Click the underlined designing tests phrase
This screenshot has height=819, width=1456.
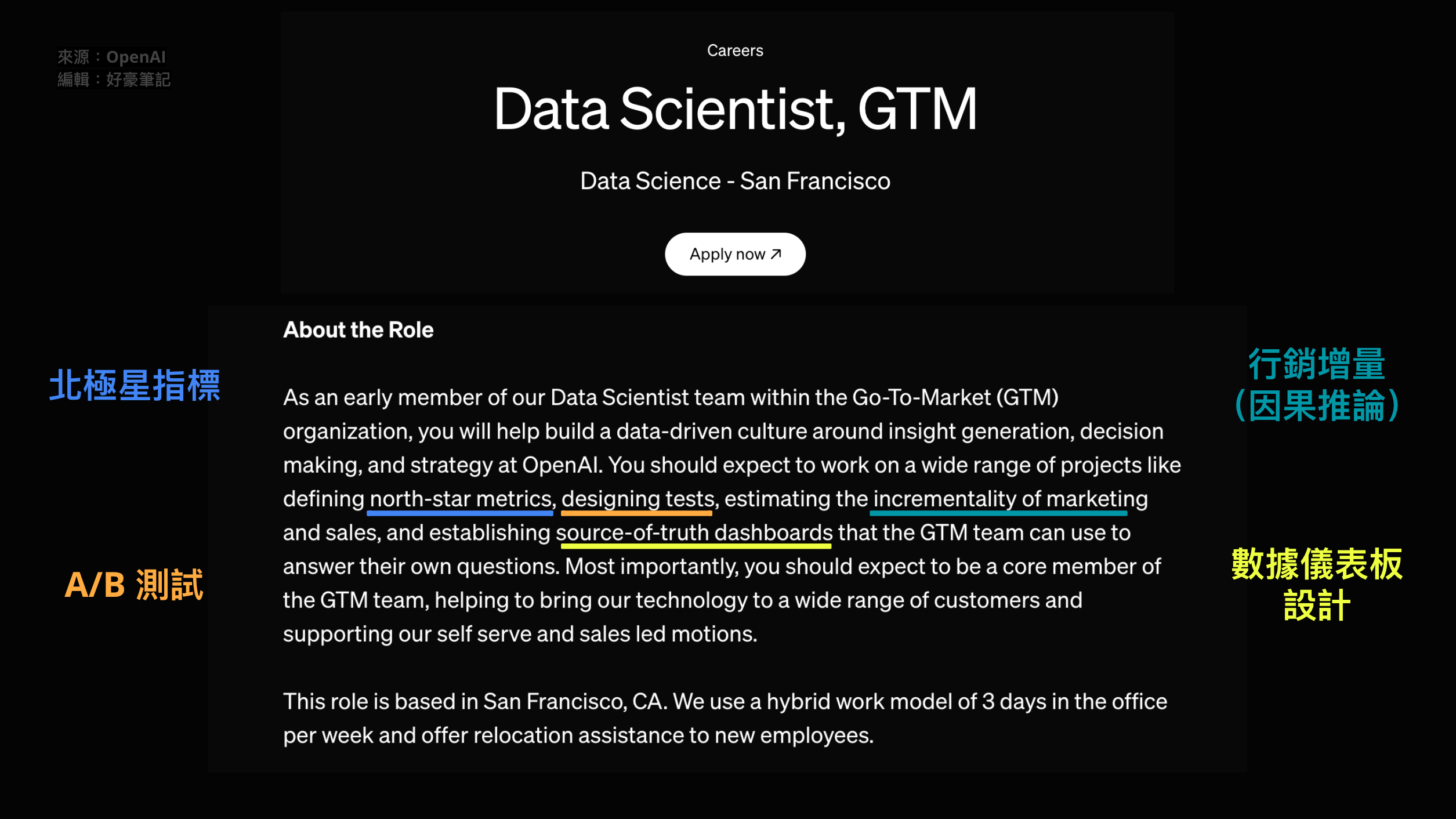pyautogui.click(x=638, y=499)
